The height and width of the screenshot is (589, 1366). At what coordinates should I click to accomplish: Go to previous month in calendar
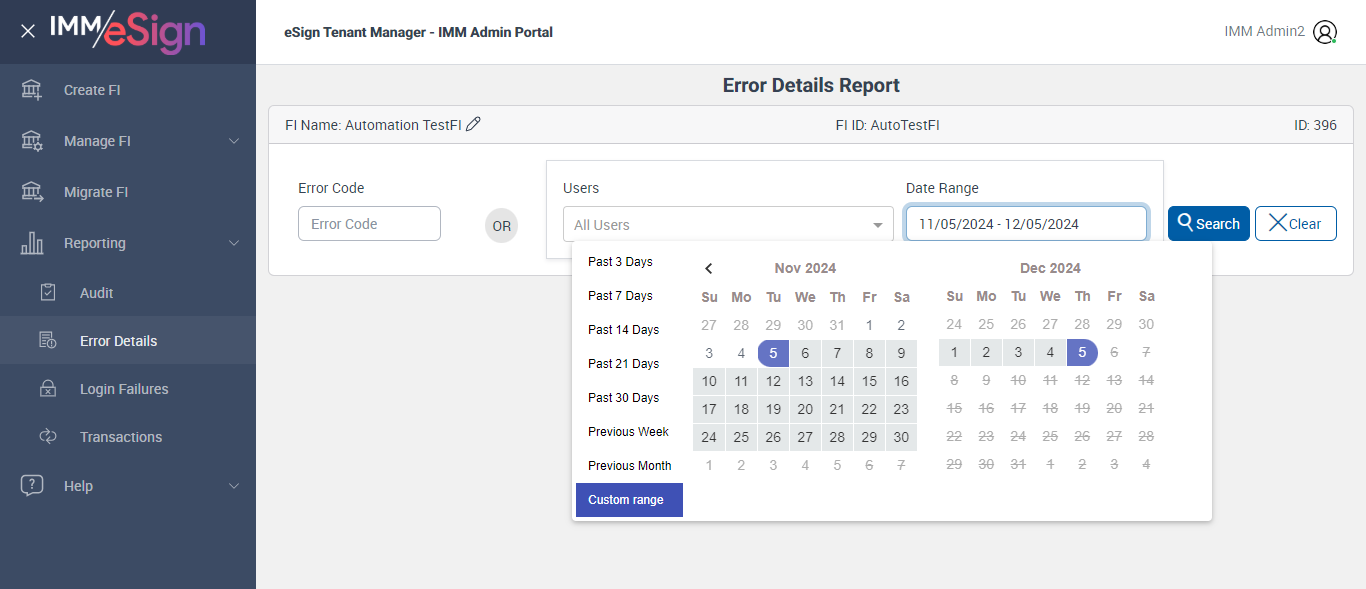coord(709,268)
